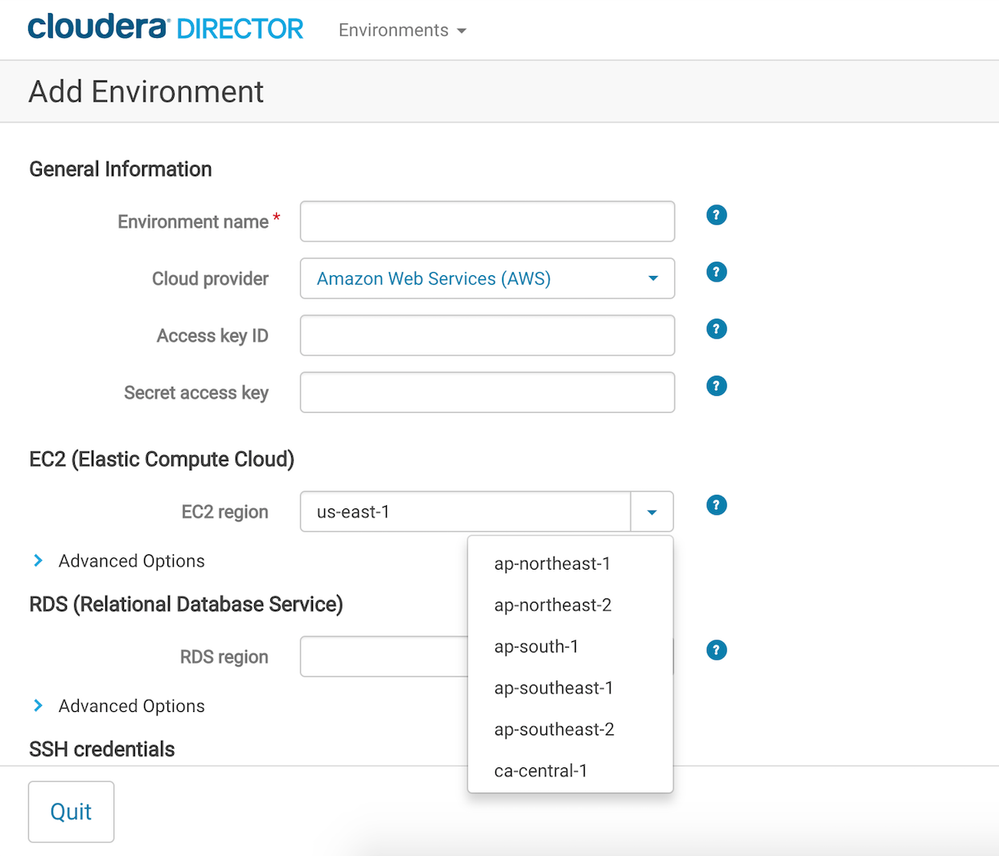Select ap-northeast-1 from the region list
999x856 pixels.
click(x=552, y=564)
